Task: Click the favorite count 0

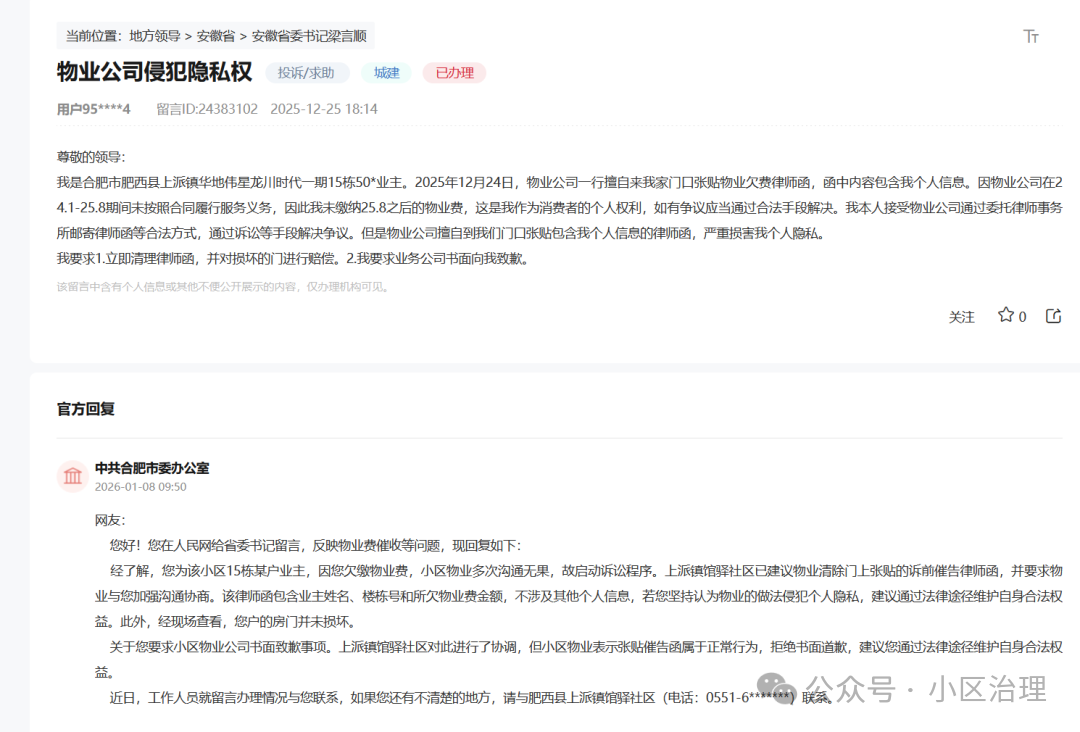Action: pyautogui.click(x=1022, y=317)
